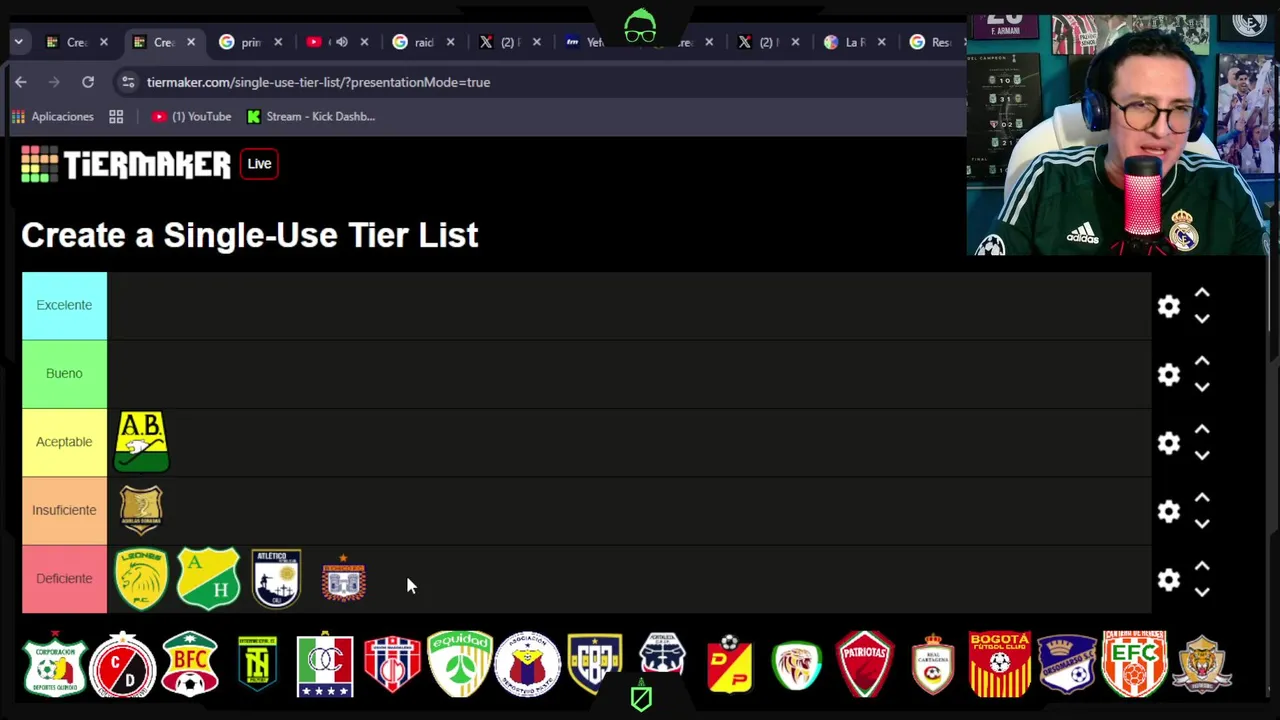Open site information icon in address bar
Image resolution: width=1280 pixels, height=720 pixels.
click(127, 82)
